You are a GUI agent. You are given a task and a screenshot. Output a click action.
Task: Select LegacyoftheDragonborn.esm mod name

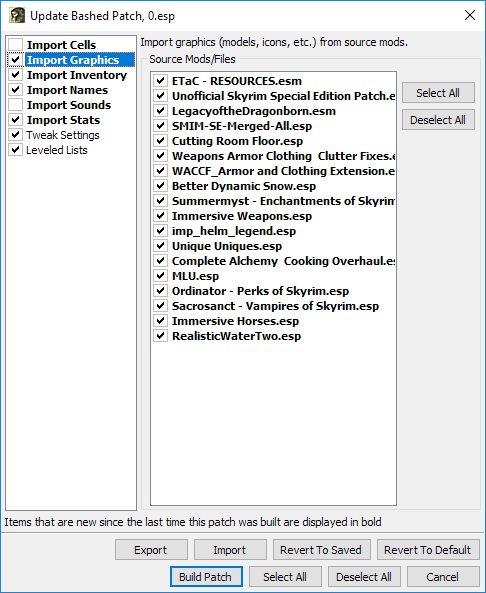click(x=254, y=111)
